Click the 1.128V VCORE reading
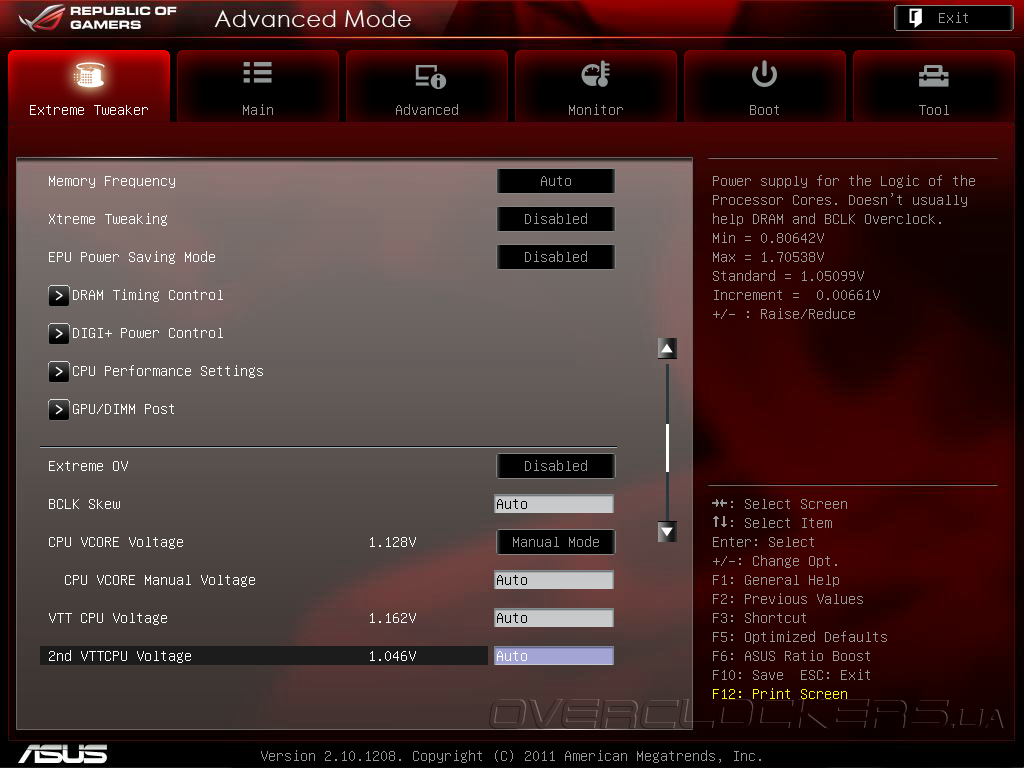Image resolution: width=1024 pixels, height=768 pixels. tap(392, 542)
